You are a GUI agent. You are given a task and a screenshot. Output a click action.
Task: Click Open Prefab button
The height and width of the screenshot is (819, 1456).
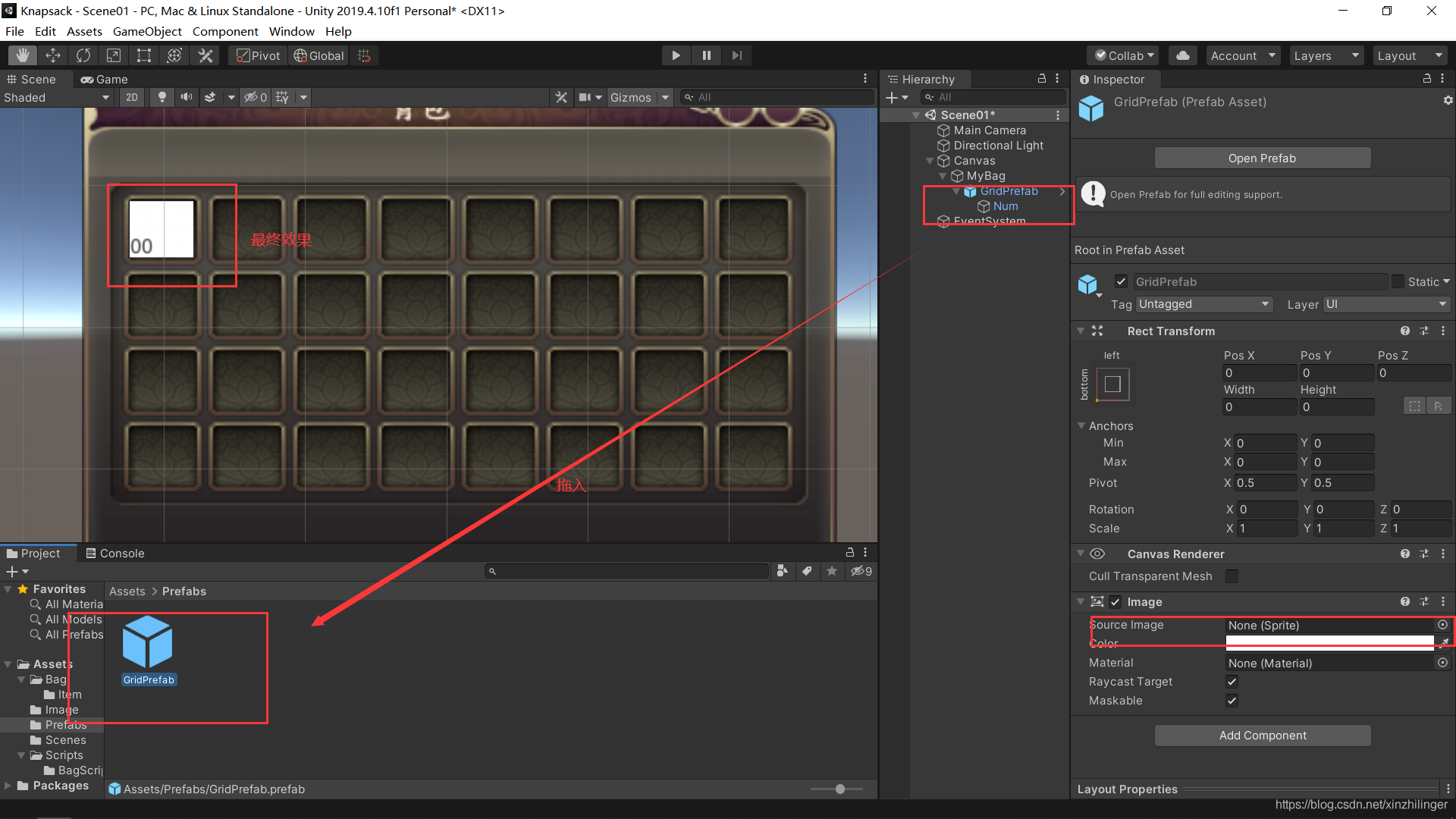[1262, 158]
